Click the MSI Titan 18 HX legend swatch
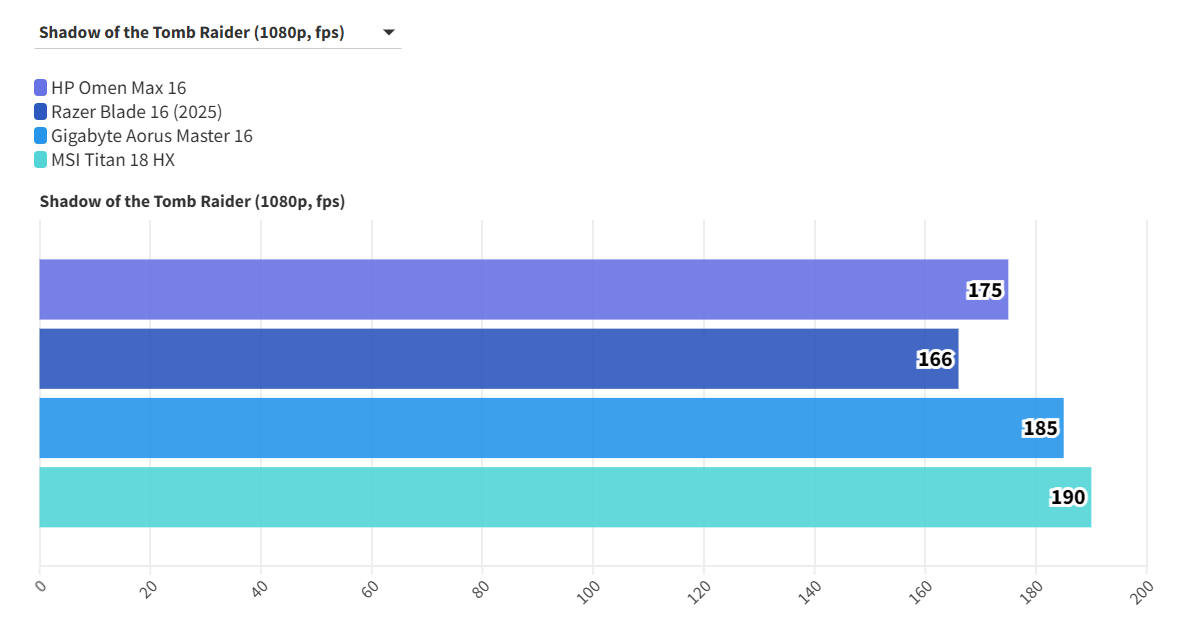The height and width of the screenshot is (620, 1185). coord(40,160)
